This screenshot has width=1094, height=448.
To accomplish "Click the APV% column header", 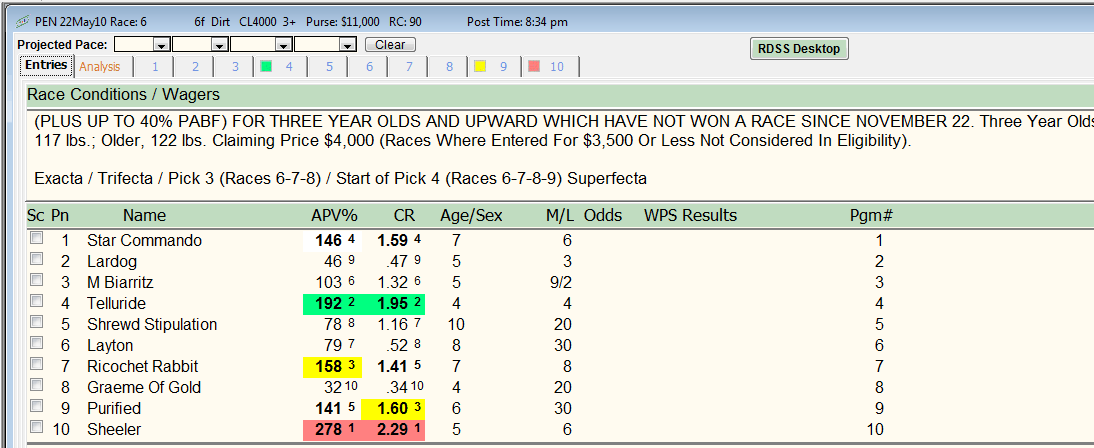I will (334, 216).
